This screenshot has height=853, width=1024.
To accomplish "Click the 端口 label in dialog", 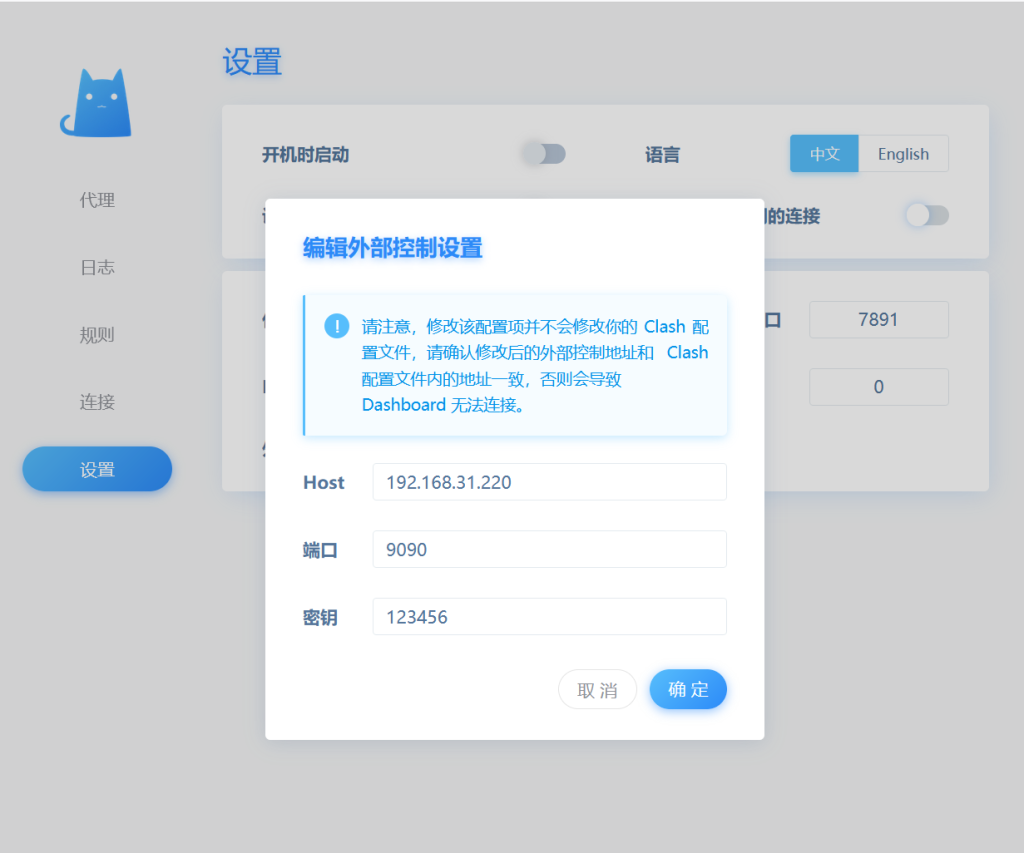I will [x=320, y=550].
